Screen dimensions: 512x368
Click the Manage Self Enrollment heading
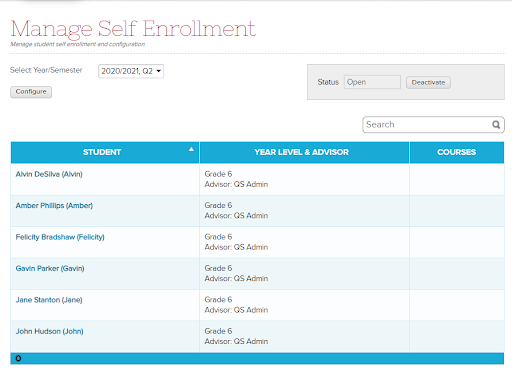(133, 29)
